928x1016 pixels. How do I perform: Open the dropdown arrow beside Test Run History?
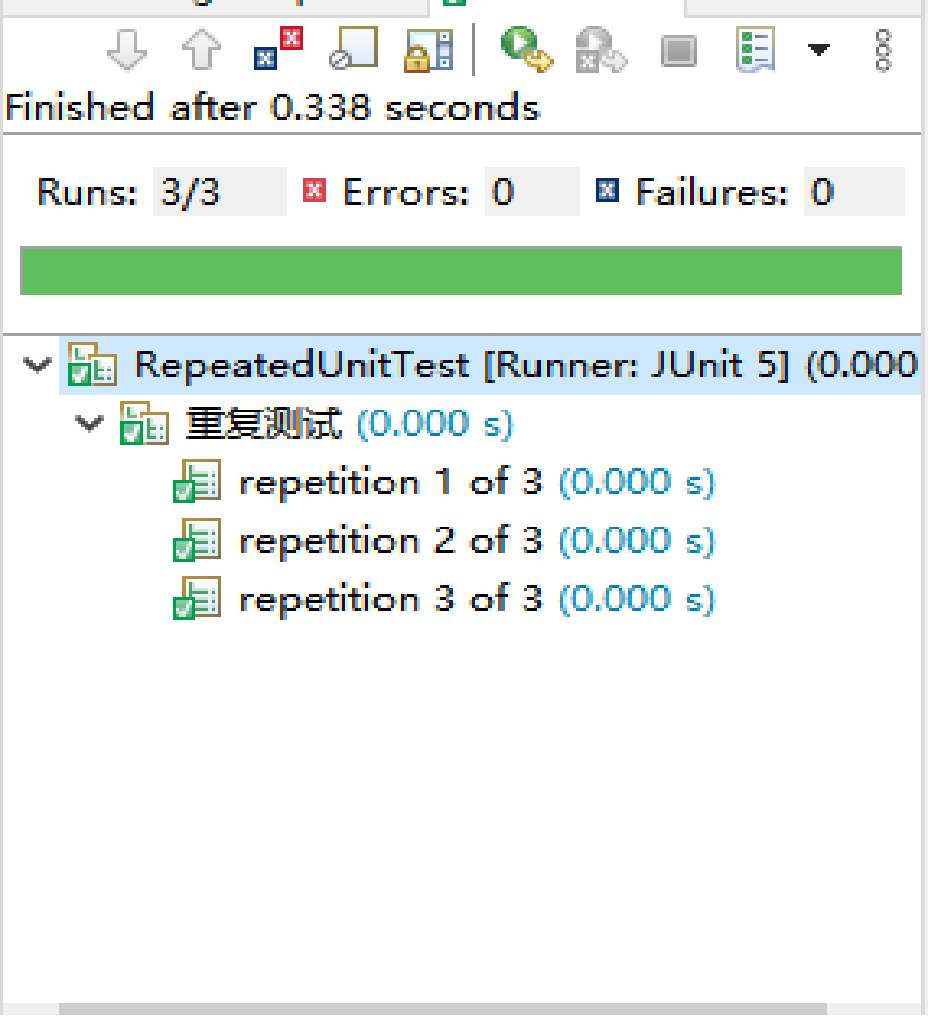click(819, 49)
